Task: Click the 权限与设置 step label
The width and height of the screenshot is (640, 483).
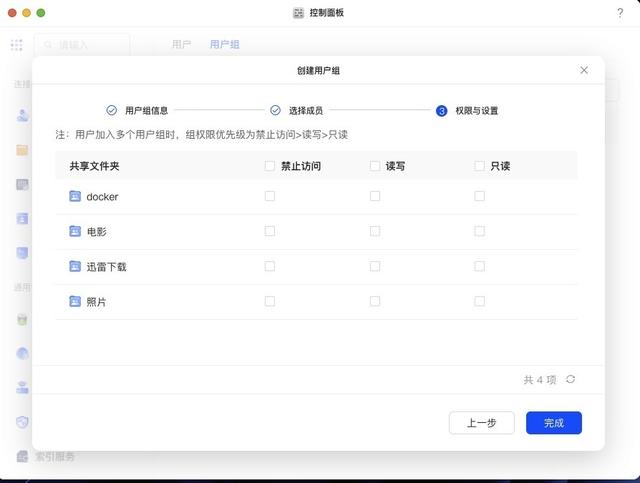Action: [477, 111]
